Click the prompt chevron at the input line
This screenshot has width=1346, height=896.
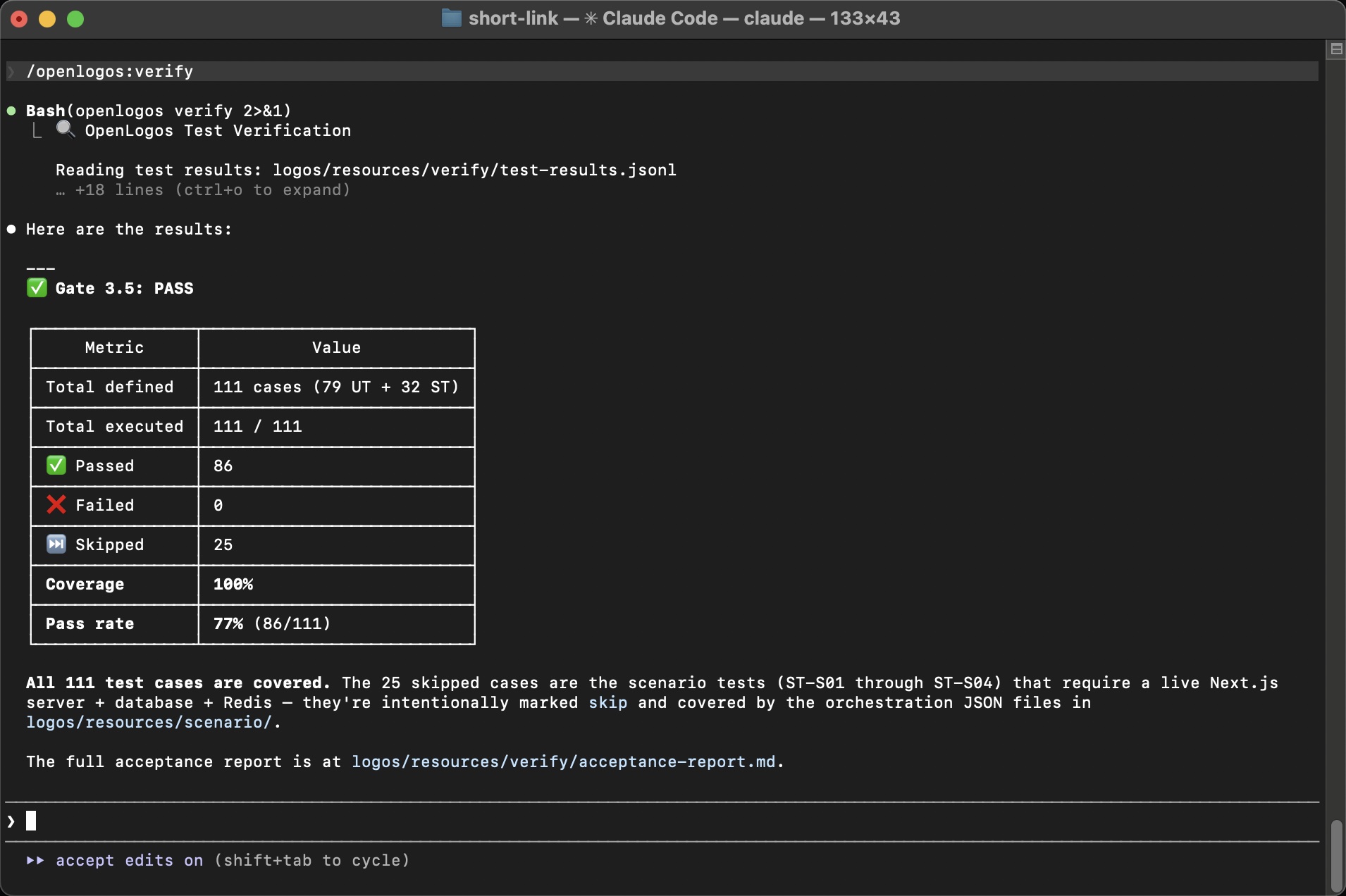pos(10,821)
